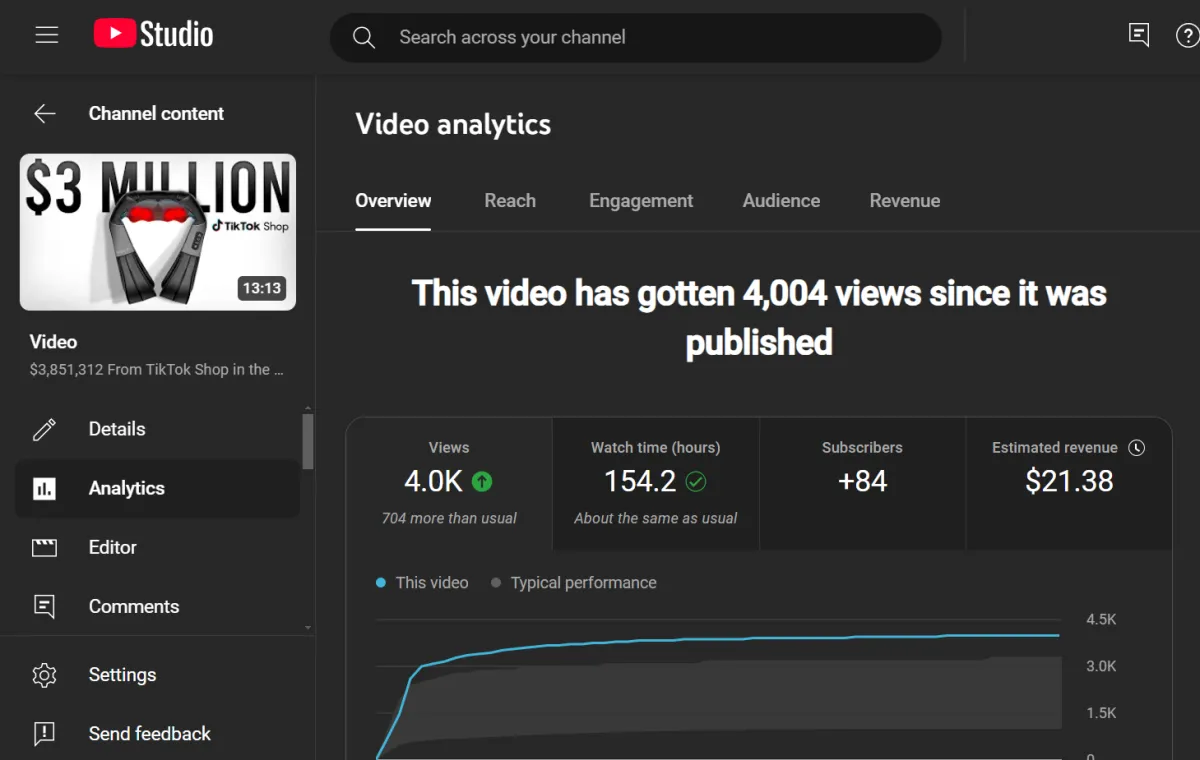Screen dimensions: 1200x760
Task: Select the Subscribers metric card
Action: pos(862,484)
